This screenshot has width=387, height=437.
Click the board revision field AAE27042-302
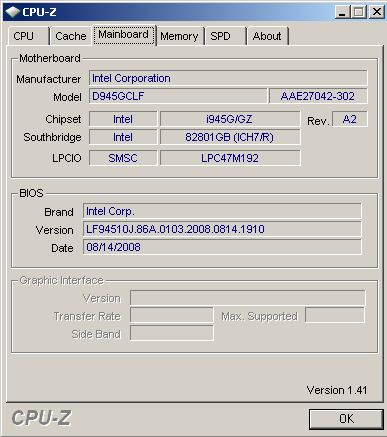point(318,96)
